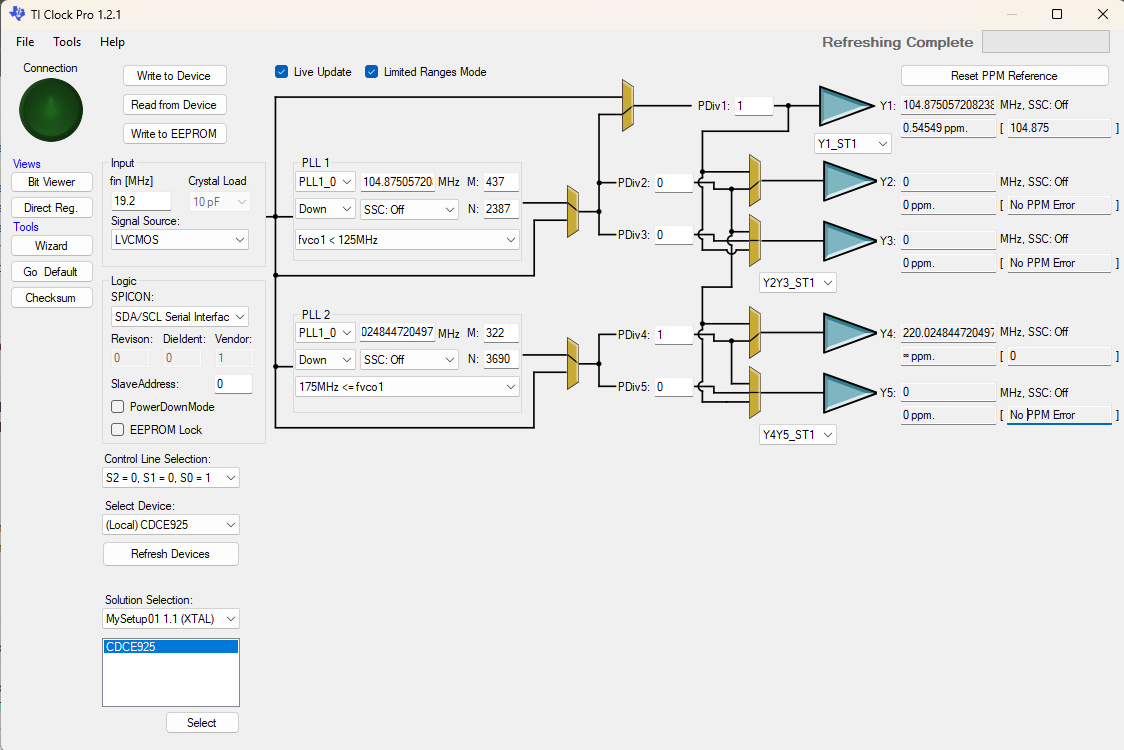The width and height of the screenshot is (1124, 750).
Task: Open the PLL 2 SSC Off dropdown
Action: click(x=409, y=359)
